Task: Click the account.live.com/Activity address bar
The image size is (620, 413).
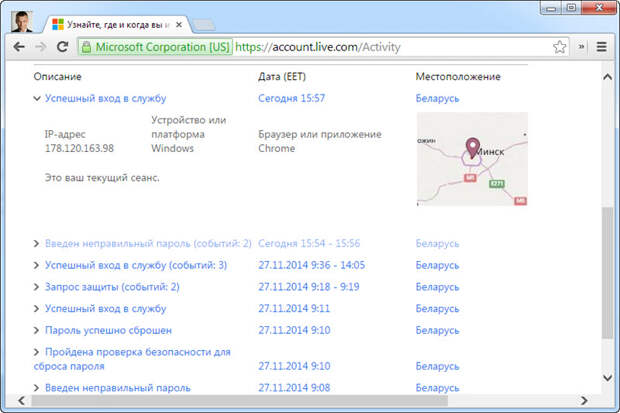Action: (x=318, y=47)
